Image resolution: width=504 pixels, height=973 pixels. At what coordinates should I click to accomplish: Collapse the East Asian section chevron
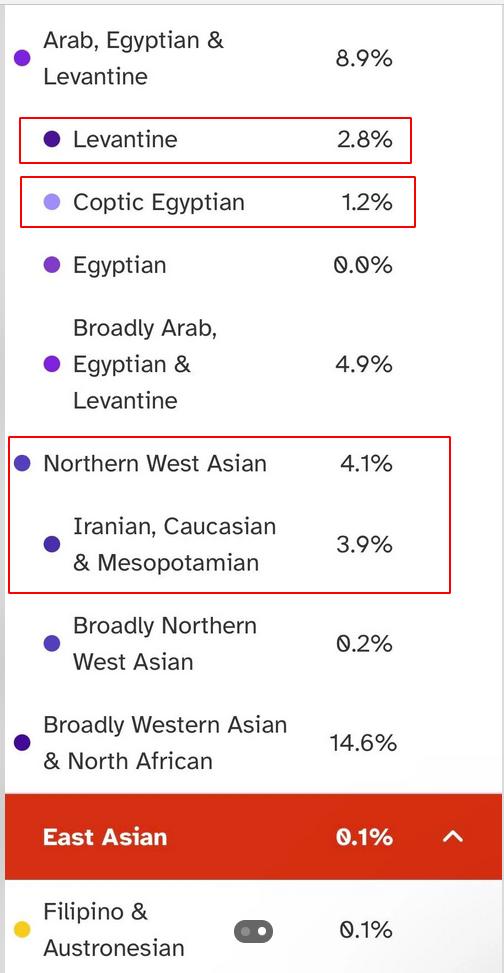[452, 837]
